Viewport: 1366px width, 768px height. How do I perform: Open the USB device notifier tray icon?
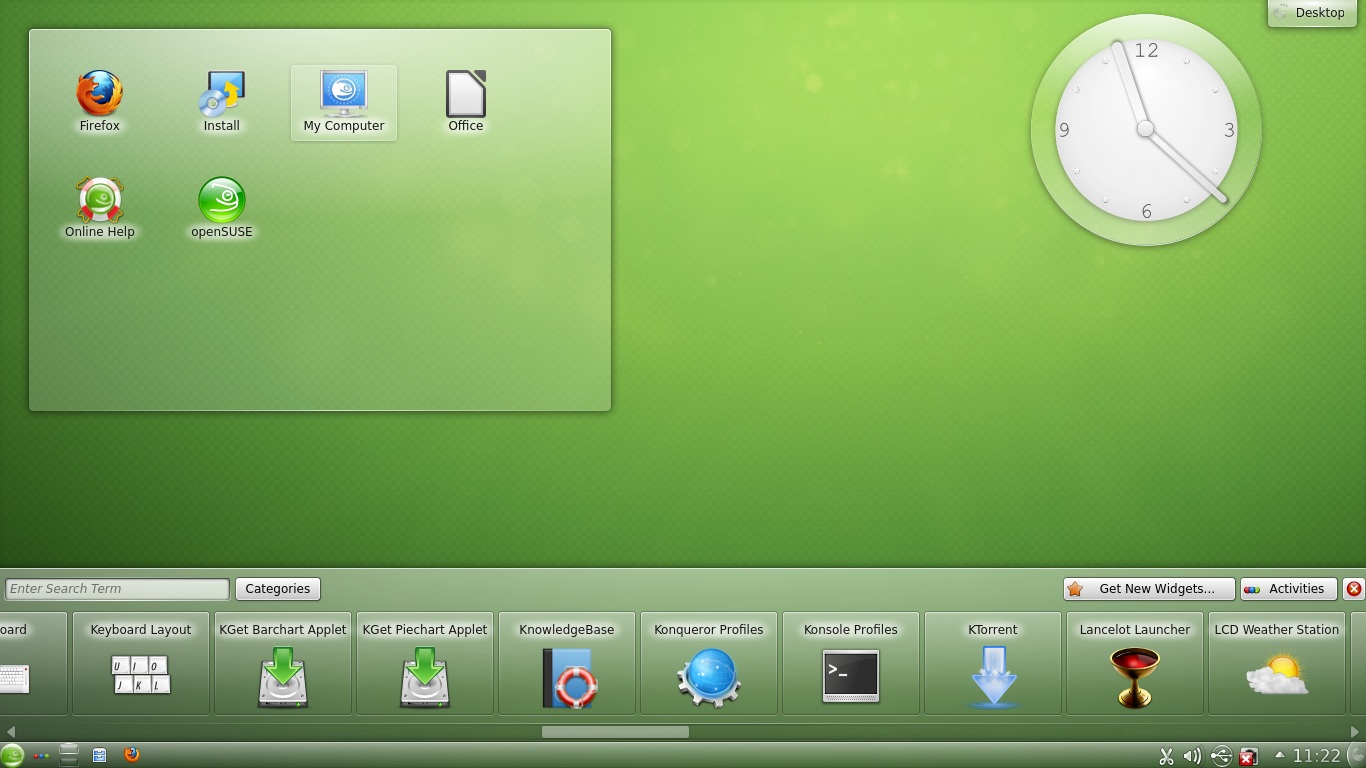click(x=1221, y=757)
